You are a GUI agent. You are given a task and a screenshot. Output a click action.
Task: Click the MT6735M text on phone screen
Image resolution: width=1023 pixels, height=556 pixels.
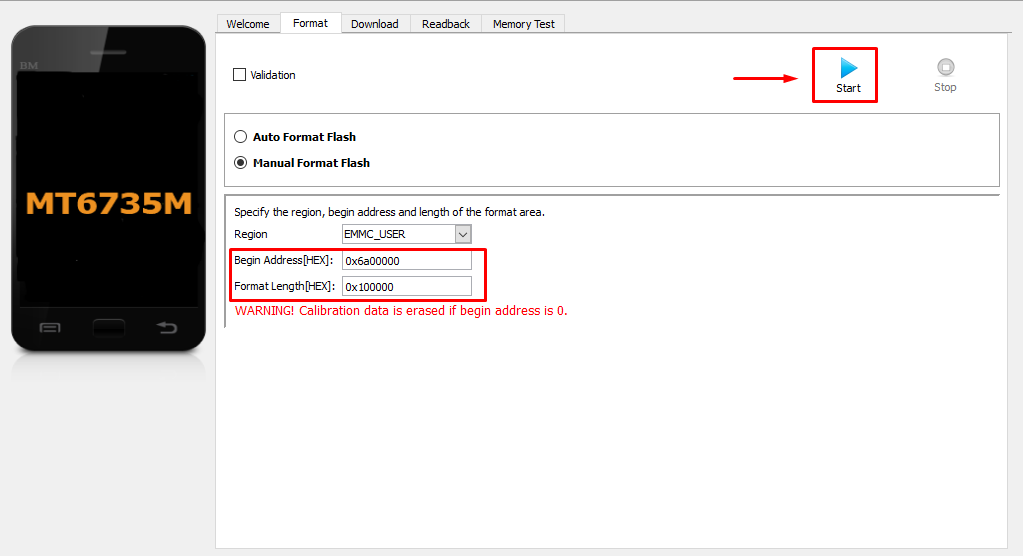(108, 204)
